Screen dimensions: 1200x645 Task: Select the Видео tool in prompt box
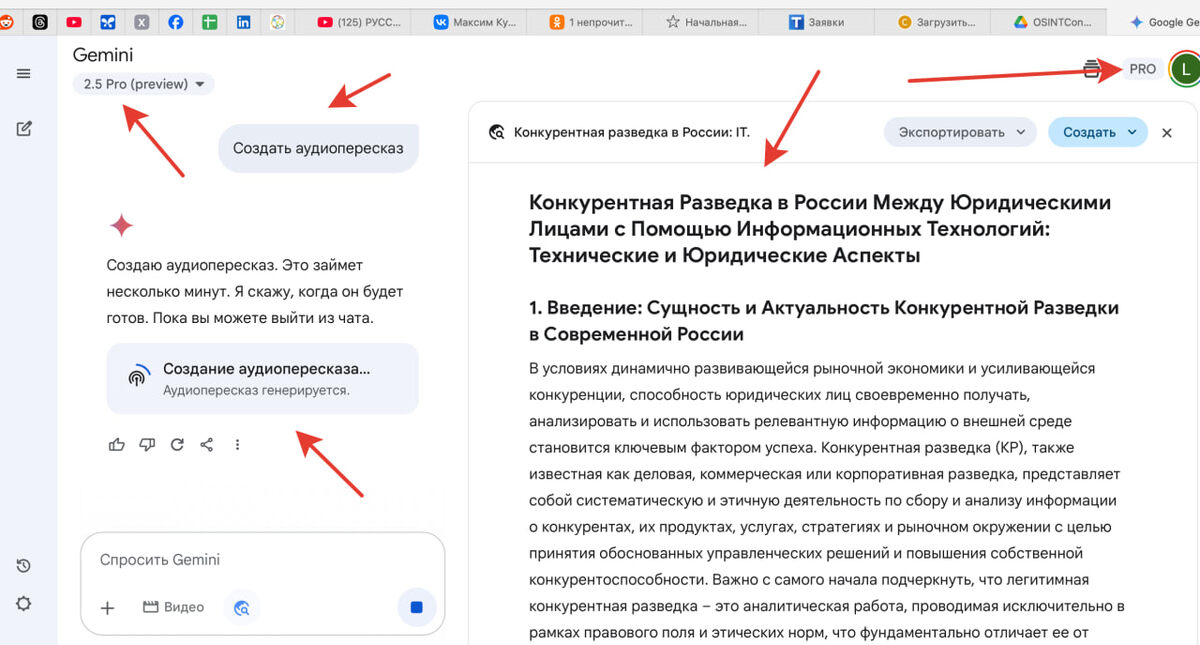pyautogui.click(x=173, y=607)
